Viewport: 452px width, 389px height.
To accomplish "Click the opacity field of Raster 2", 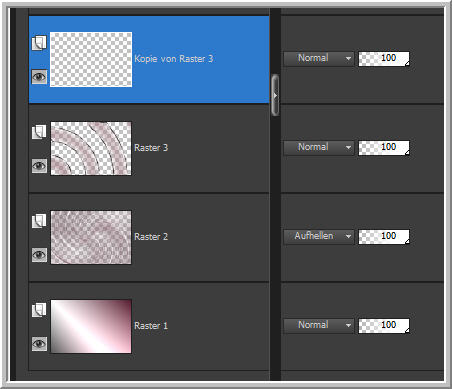I will click(x=384, y=237).
